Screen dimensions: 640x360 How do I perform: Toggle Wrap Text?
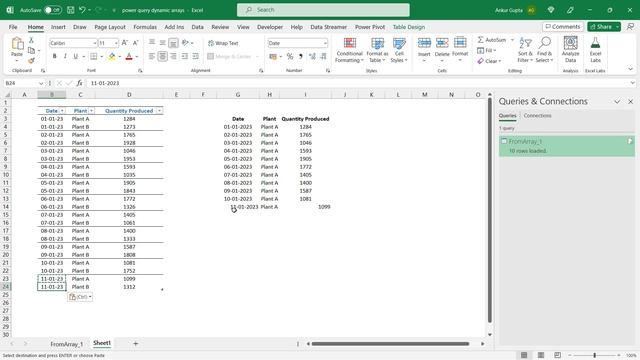click(223, 43)
